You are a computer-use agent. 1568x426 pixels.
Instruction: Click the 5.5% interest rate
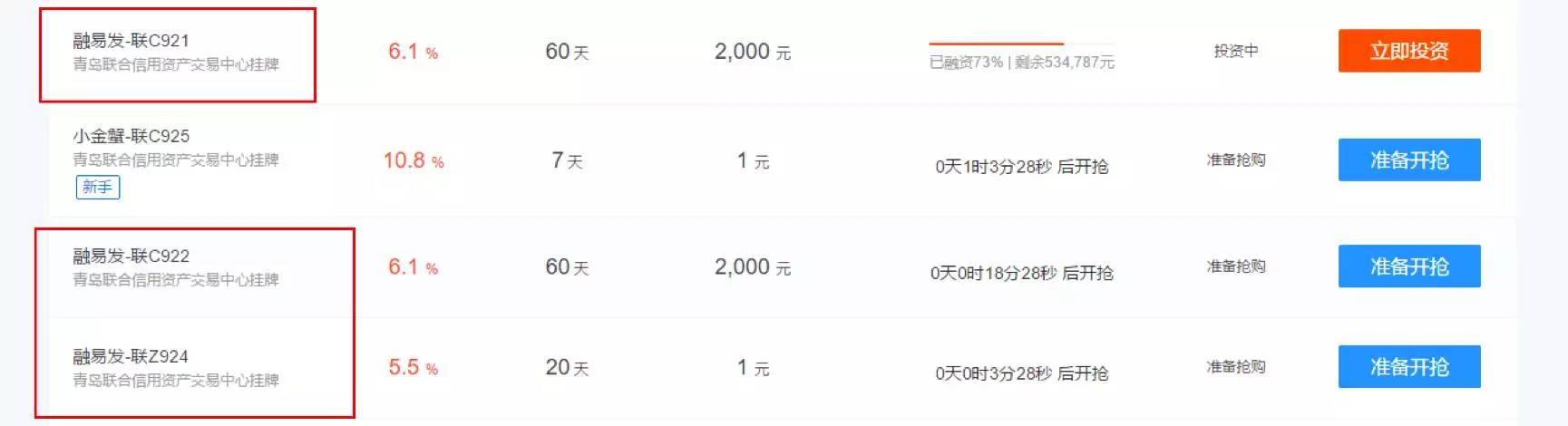pyautogui.click(x=413, y=368)
